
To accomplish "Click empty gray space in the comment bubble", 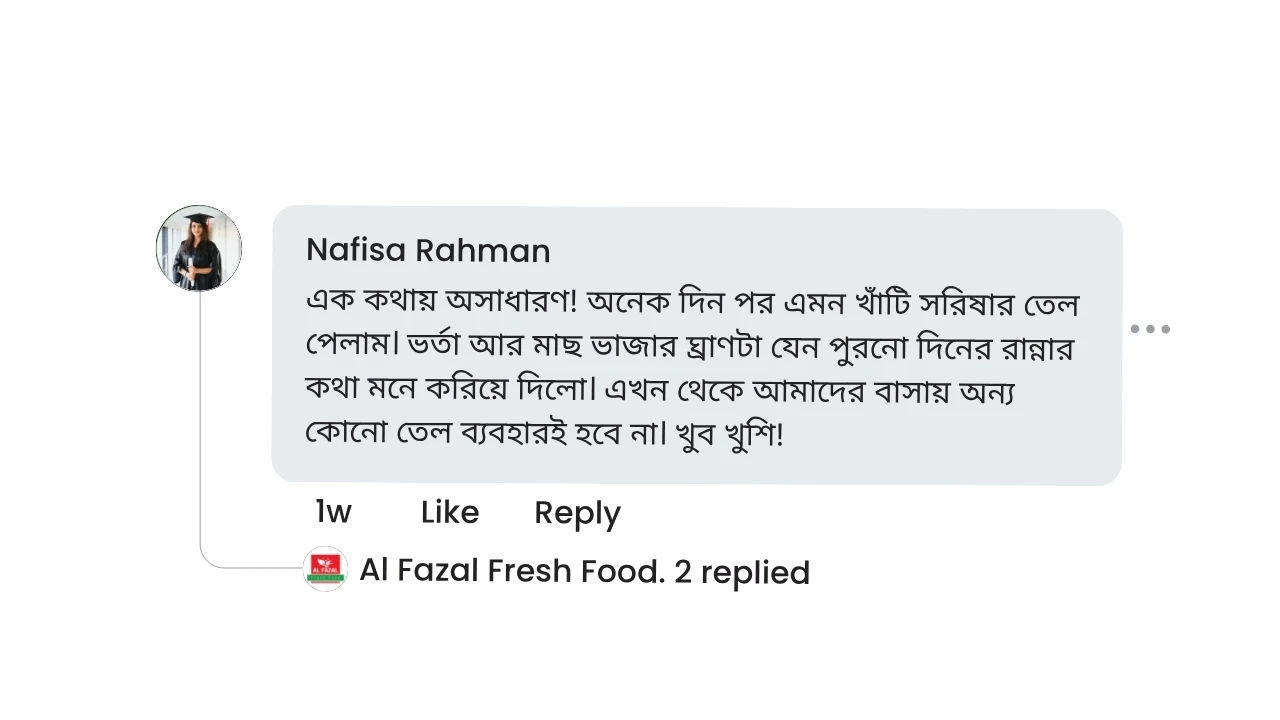I will pyautogui.click(x=950, y=440).
